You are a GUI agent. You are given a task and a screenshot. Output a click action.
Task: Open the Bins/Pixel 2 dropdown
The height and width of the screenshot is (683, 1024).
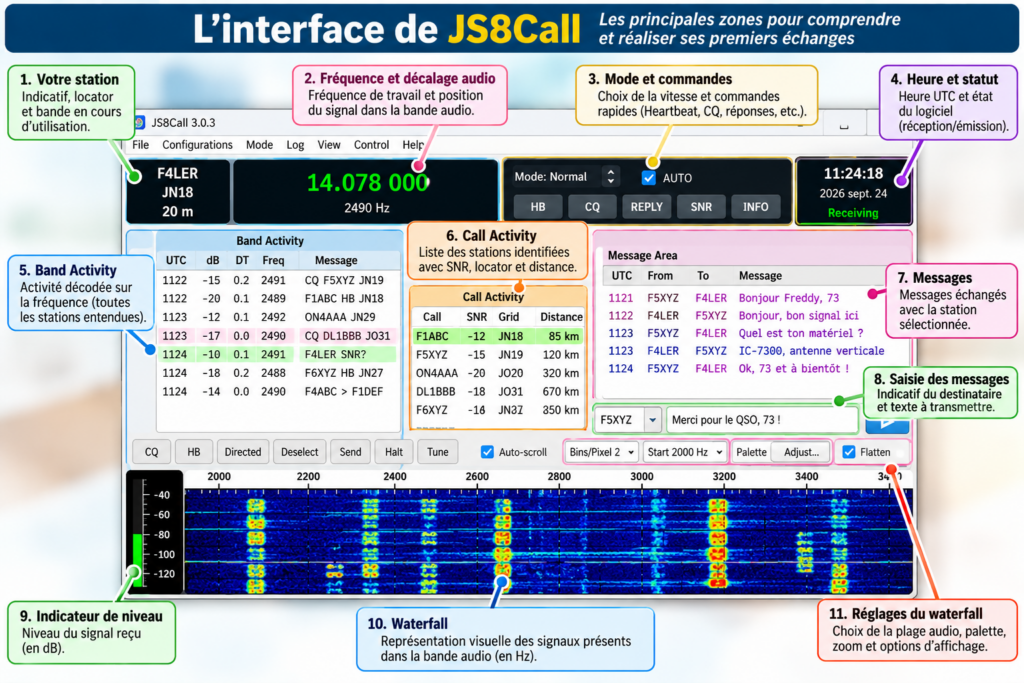click(x=601, y=452)
